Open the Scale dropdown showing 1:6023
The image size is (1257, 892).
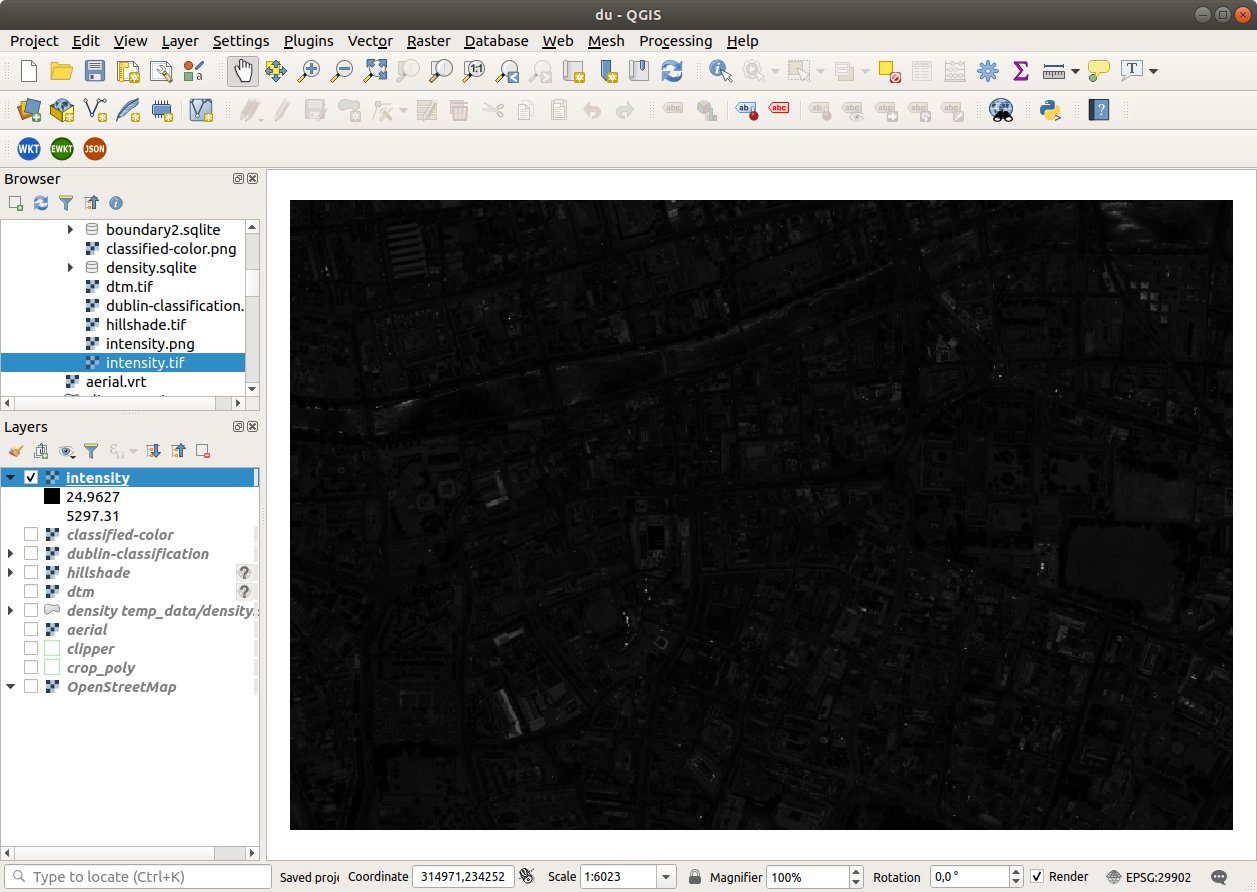665,876
